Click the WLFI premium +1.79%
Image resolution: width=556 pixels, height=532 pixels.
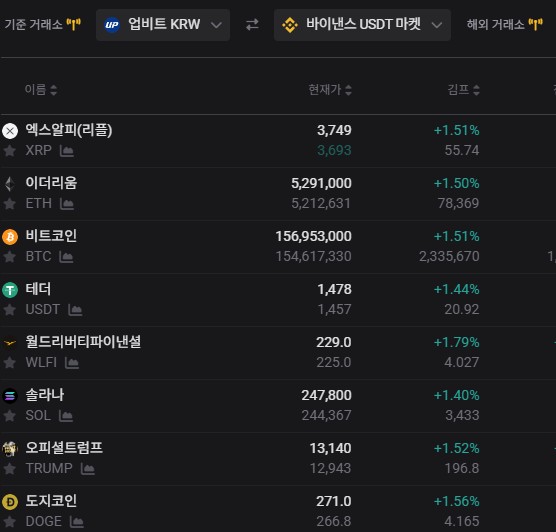tap(457, 342)
